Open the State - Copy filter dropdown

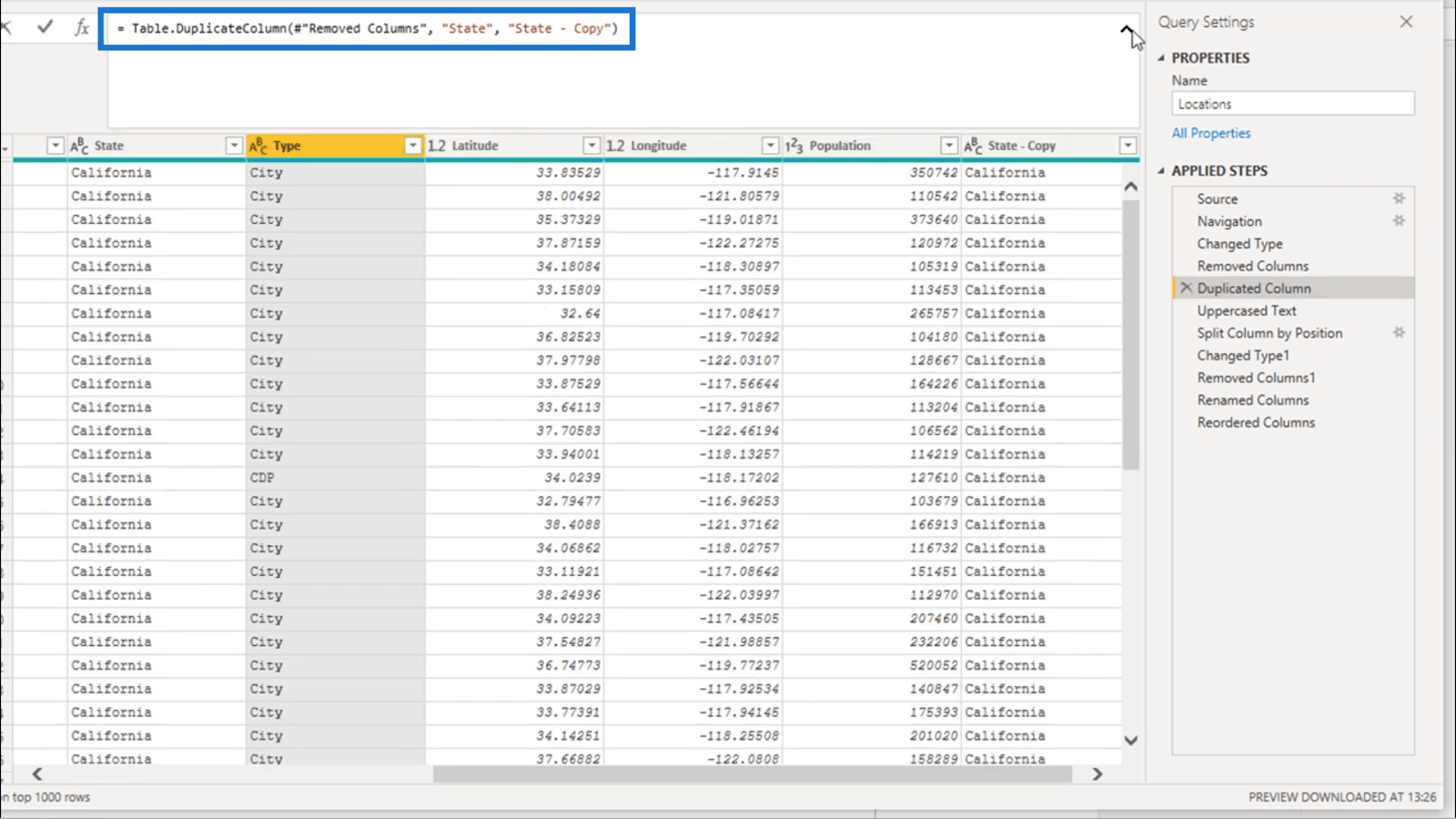click(1127, 146)
